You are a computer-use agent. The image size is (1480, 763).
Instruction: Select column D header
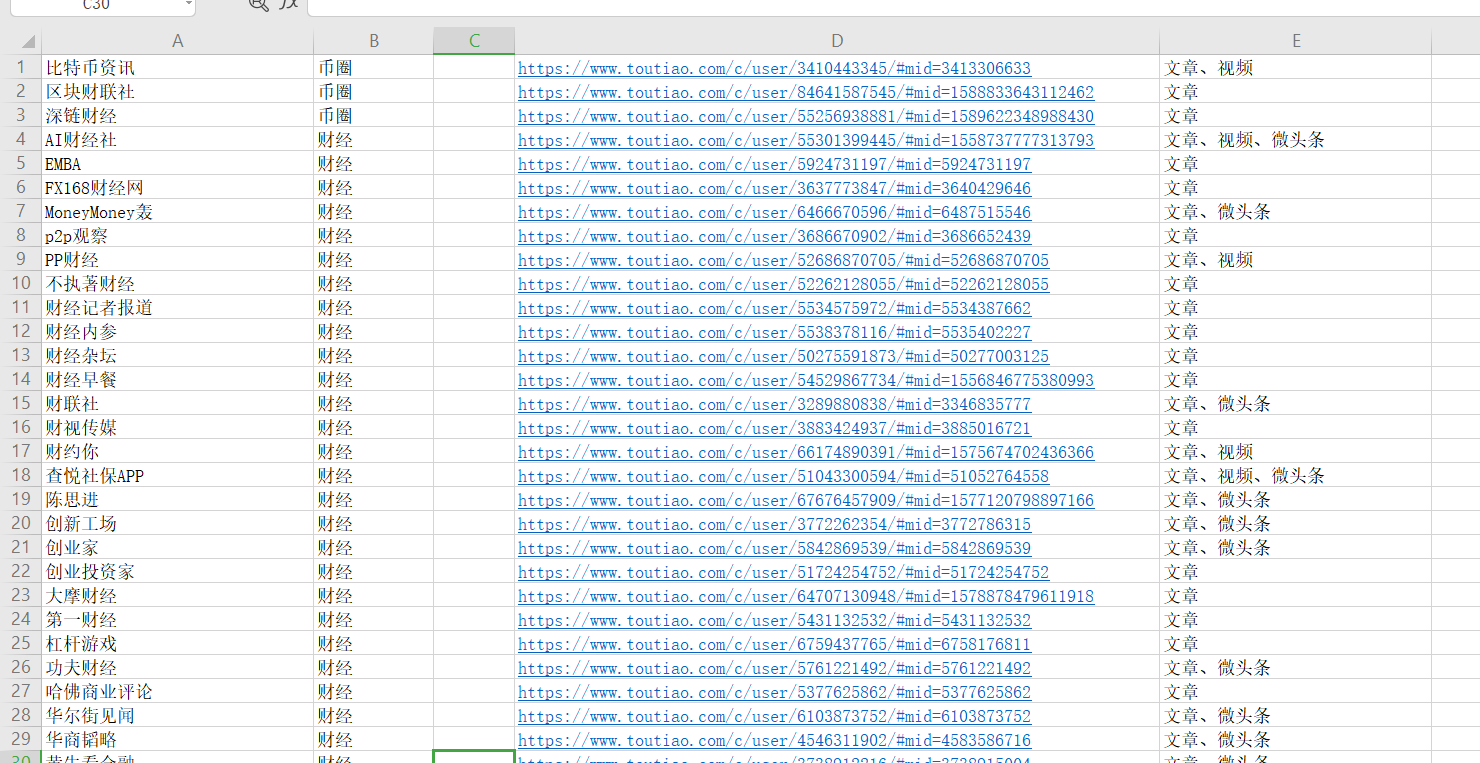pos(837,41)
